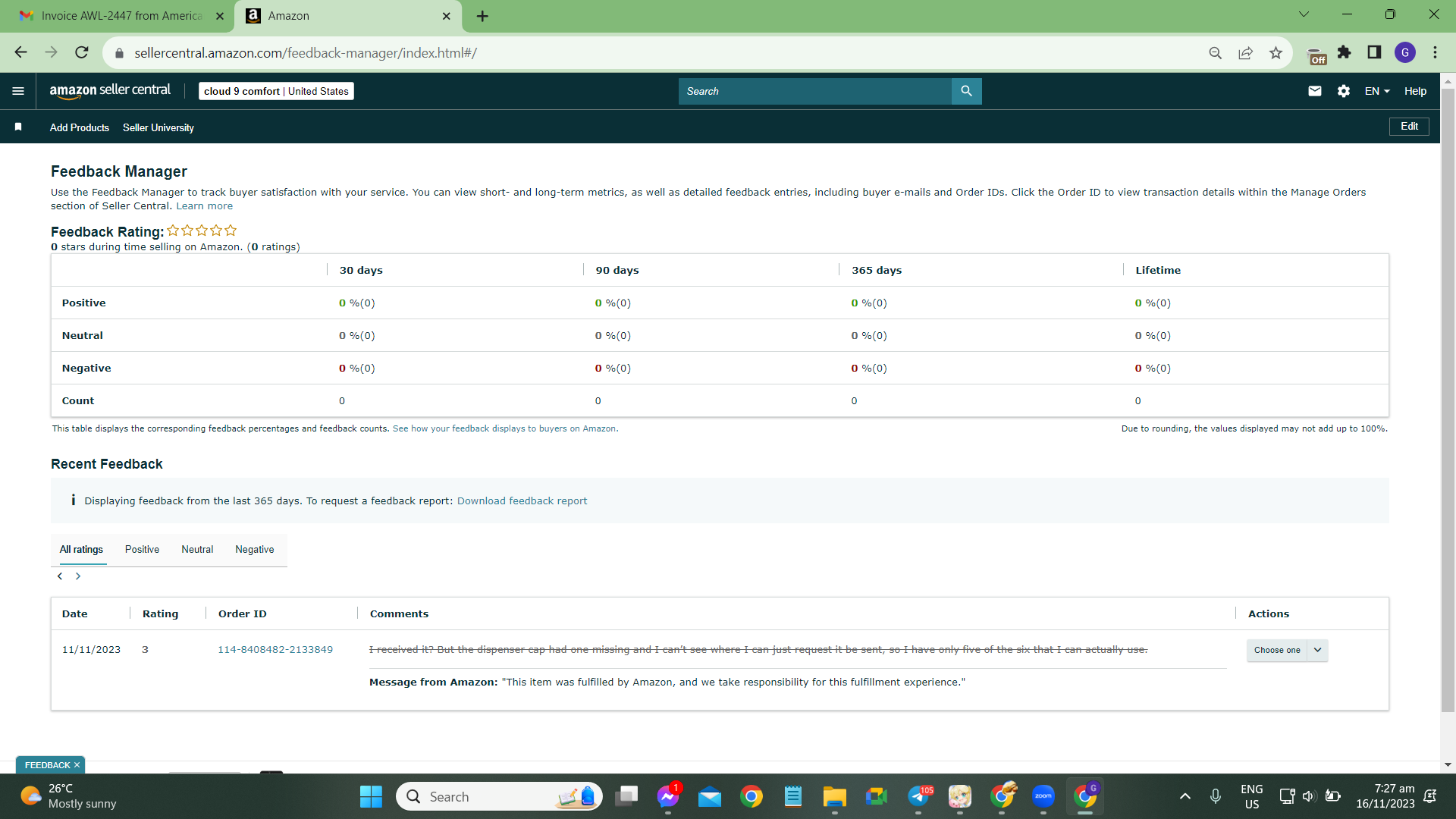Open the volume control in system tray
Image resolution: width=1456 pixels, height=819 pixels.
[x=1308, y=796]
